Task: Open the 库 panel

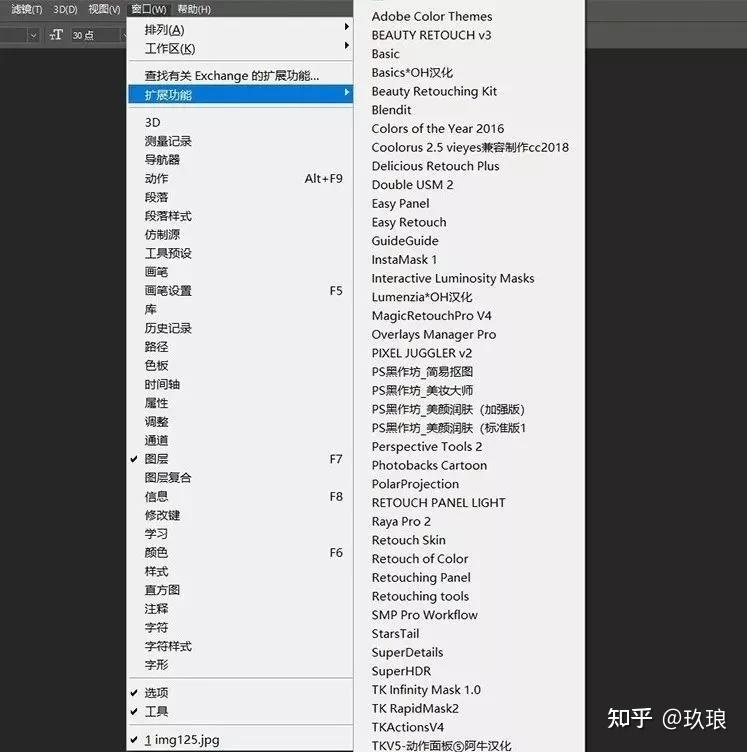Action: [x=240, y=309]
